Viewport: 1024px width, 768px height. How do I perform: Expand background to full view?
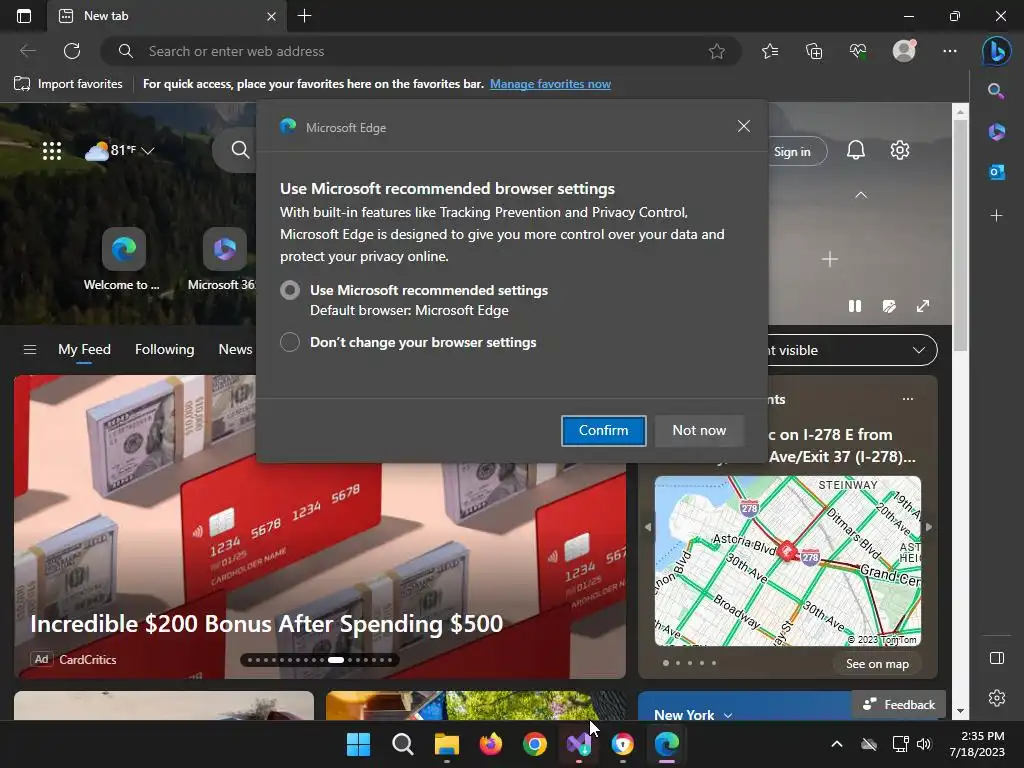tap(923, 306)
